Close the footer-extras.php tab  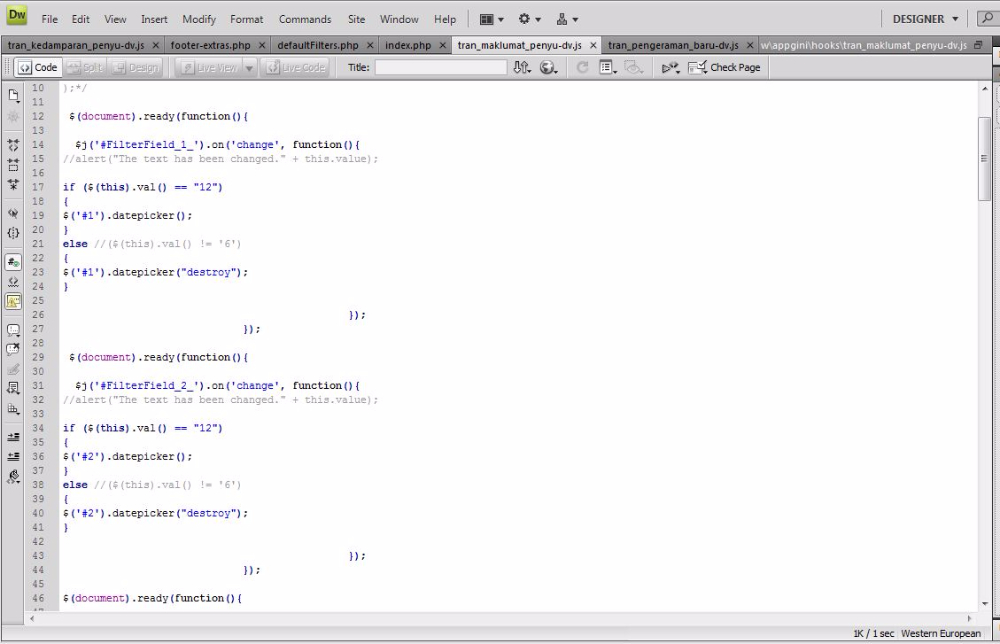261,45
